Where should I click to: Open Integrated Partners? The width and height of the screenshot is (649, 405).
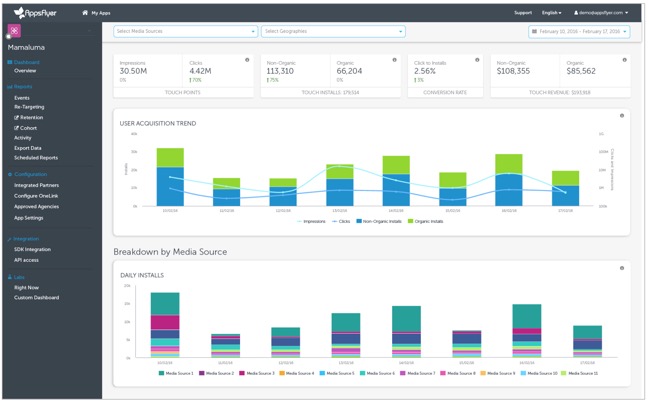coord(36,186)
